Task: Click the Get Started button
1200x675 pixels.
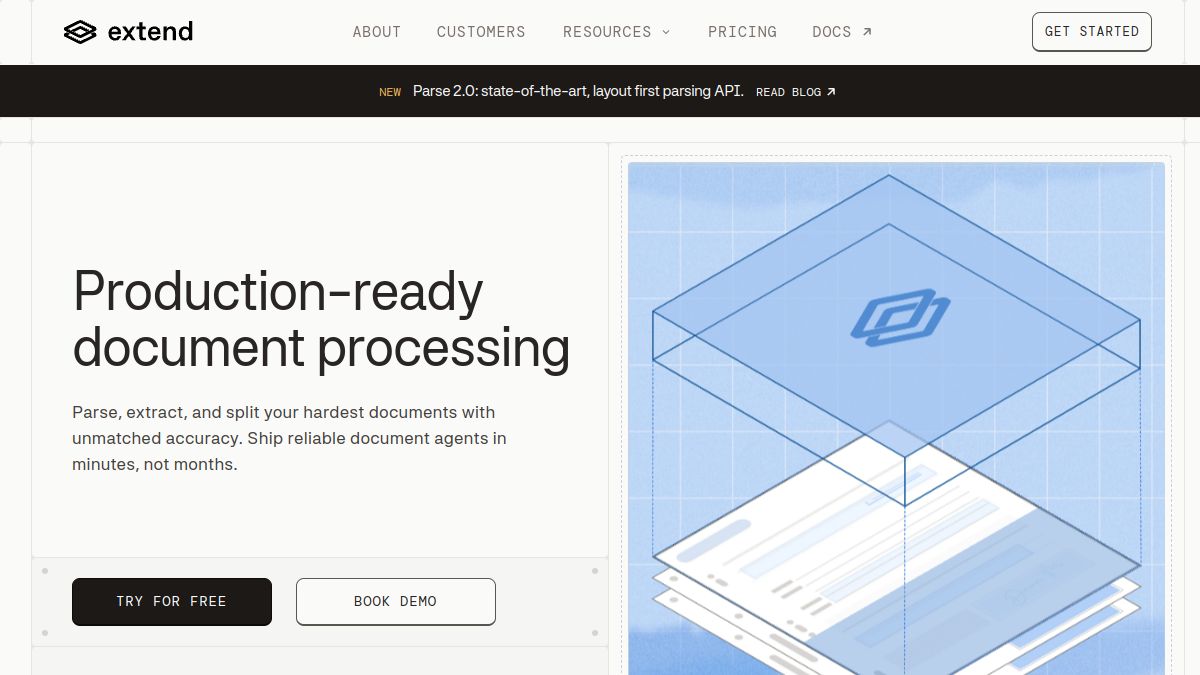Action: click(x=1092, y=32)
